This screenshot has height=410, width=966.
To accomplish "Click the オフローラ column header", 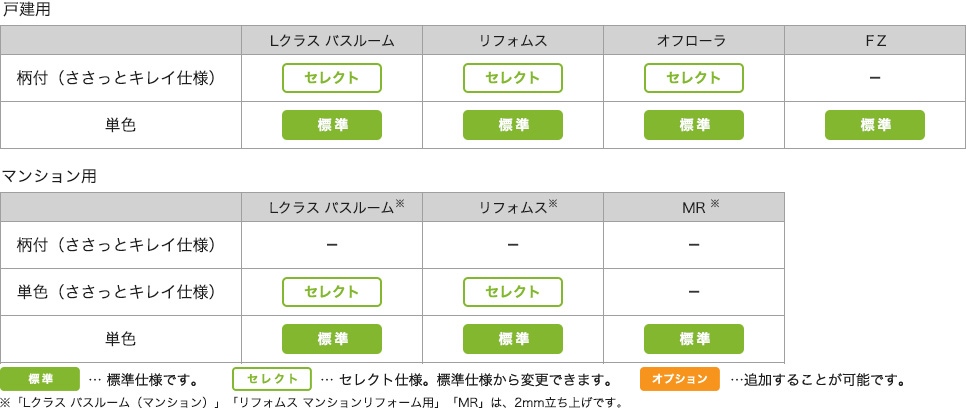I will click(x=694, y=41).
